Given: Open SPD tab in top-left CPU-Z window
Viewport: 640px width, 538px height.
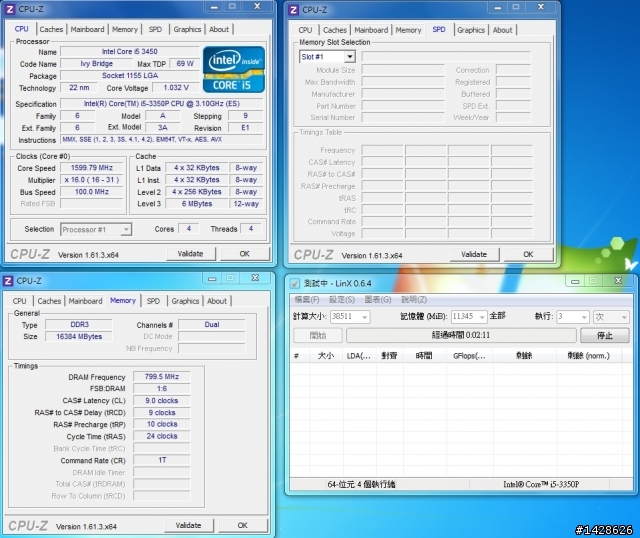Looking at the screenshot, I should (x=155, y=29).
